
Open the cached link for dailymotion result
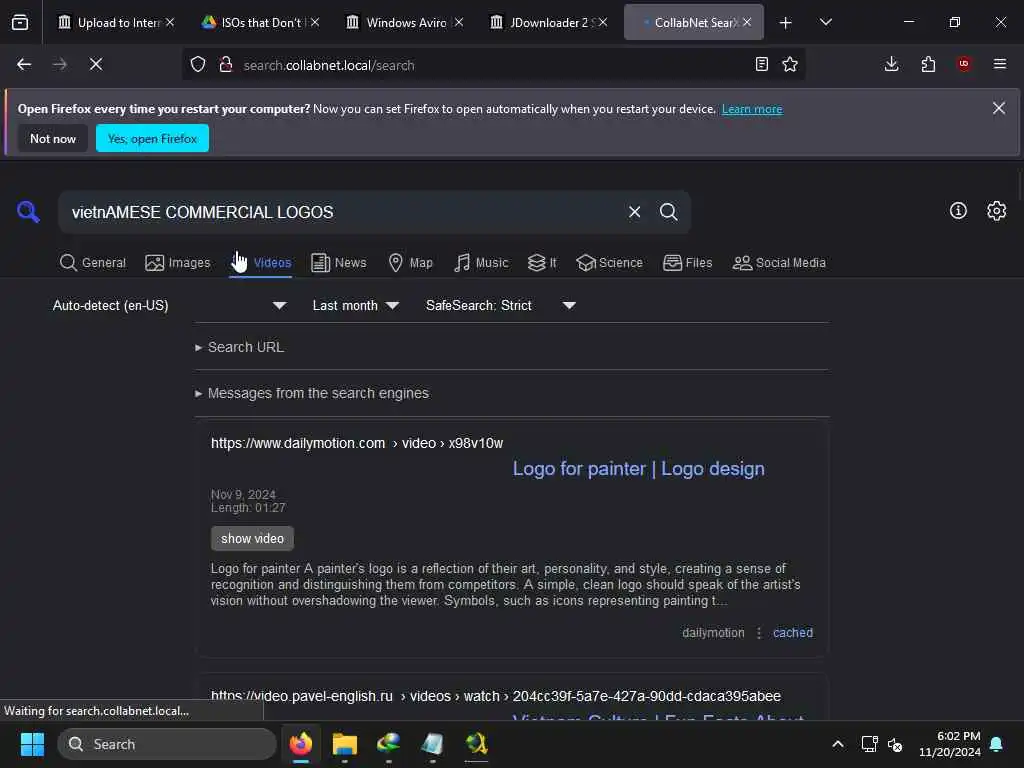pos(793,633)
